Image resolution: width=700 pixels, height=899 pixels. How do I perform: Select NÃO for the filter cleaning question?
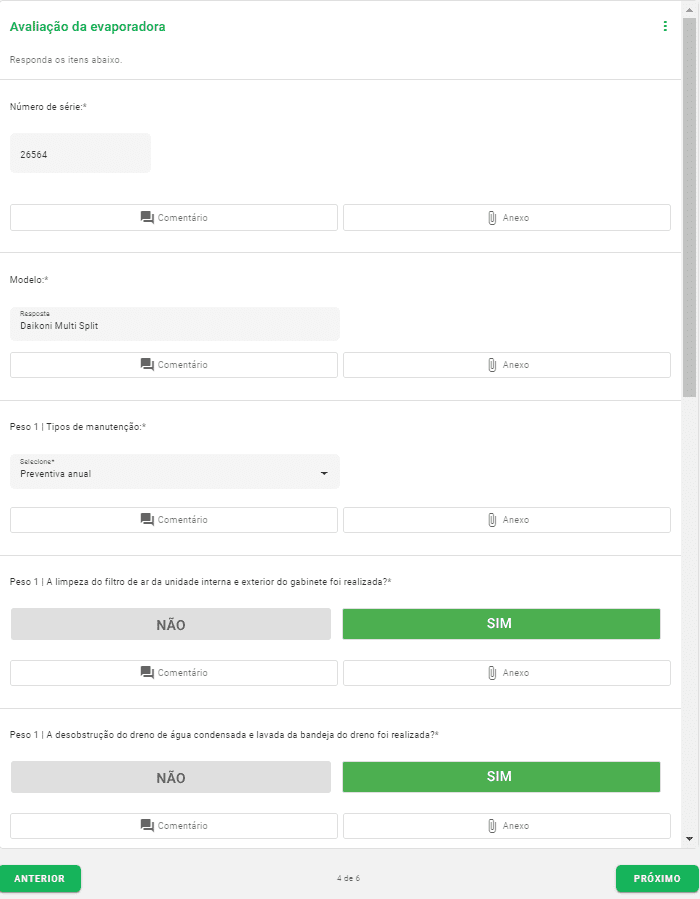tap(170, 623)
